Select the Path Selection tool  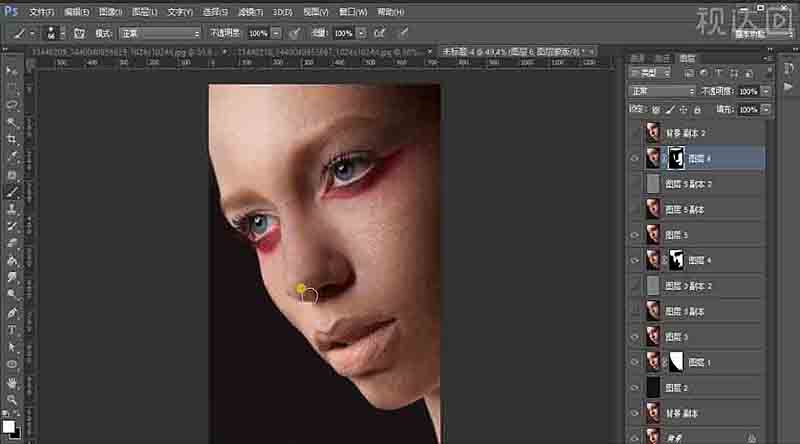pyautogui.click(x=12, y=348)
